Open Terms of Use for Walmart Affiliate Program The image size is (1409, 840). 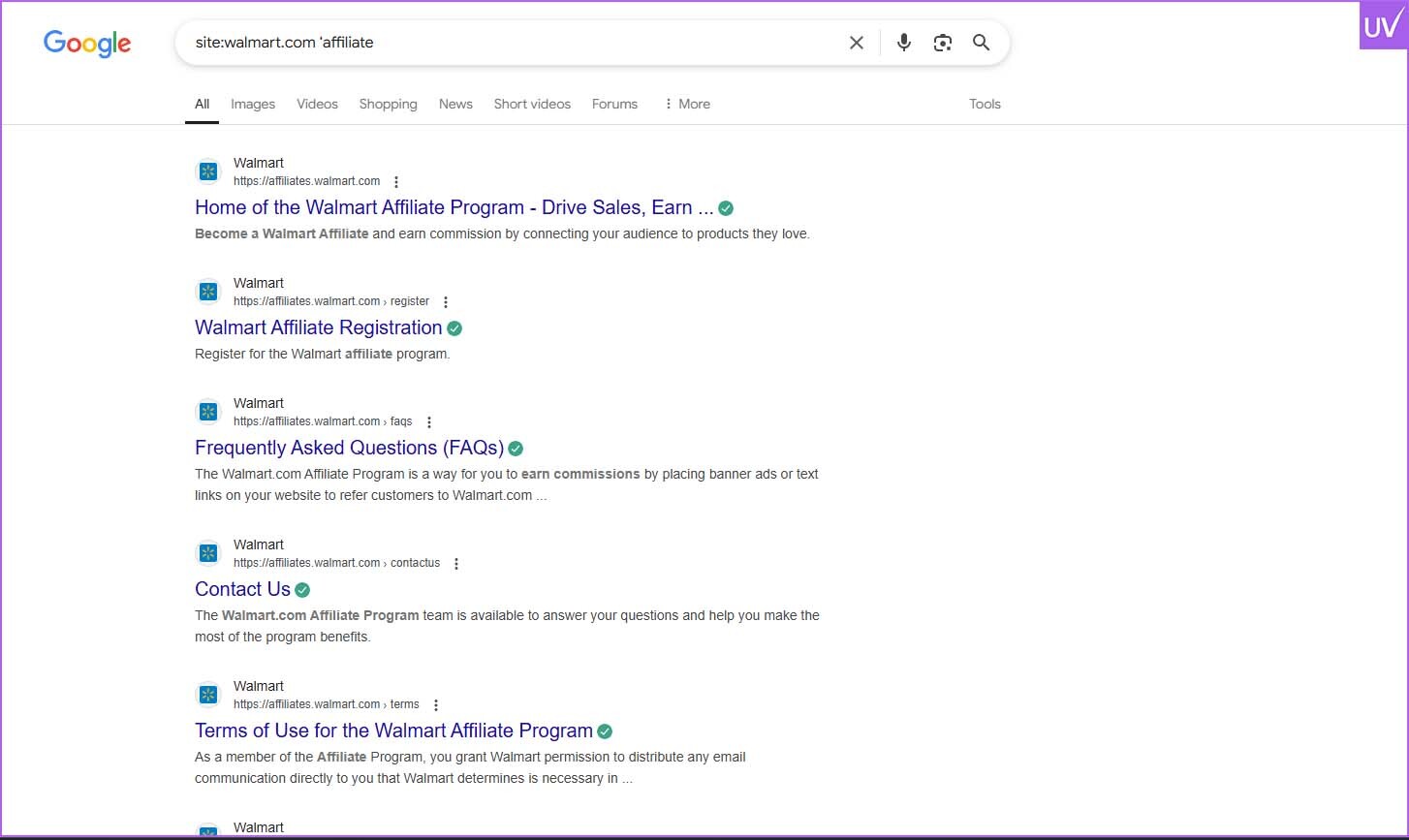pos(393,731)
